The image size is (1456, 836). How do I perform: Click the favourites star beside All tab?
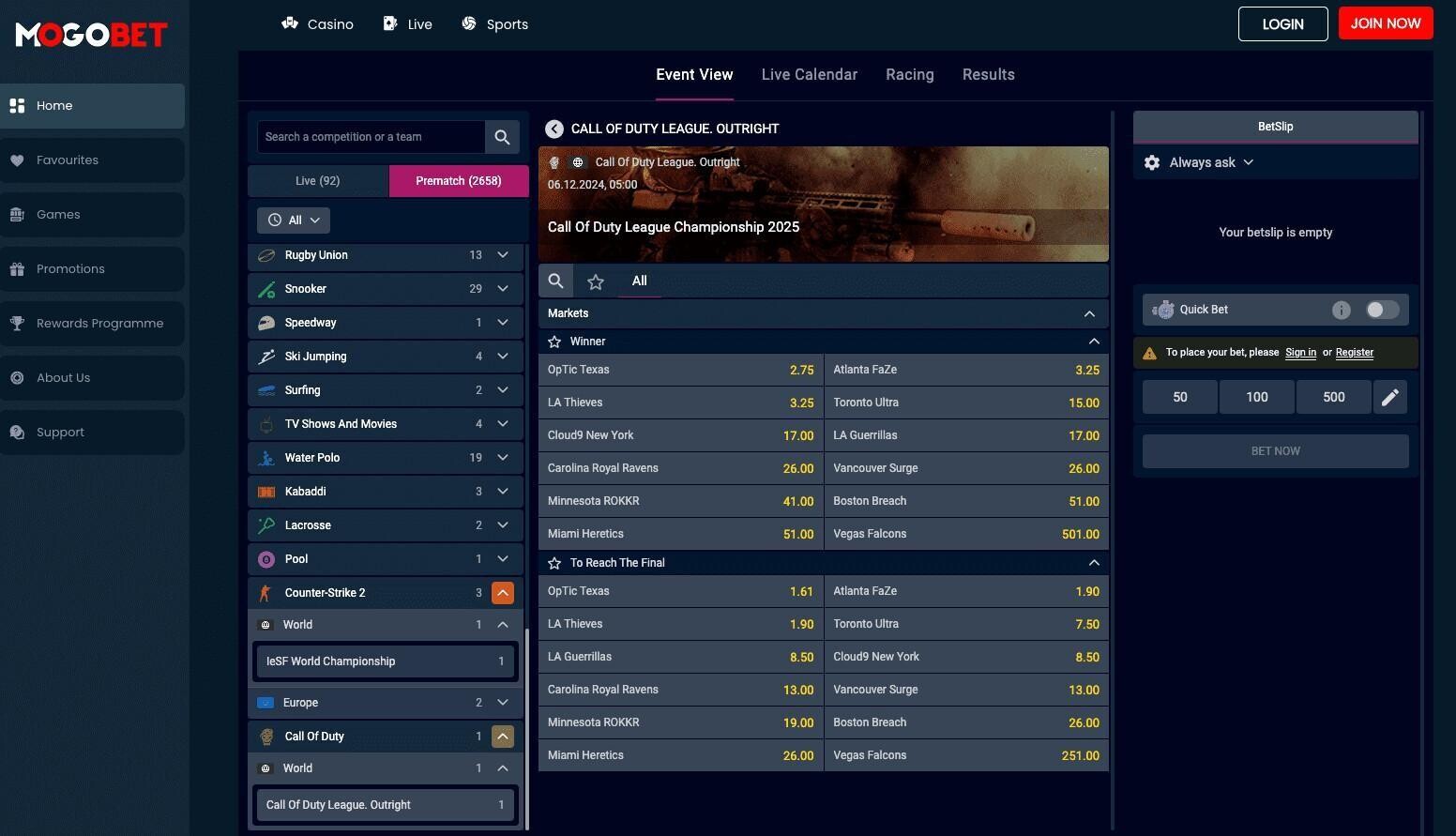coord(596,281)
